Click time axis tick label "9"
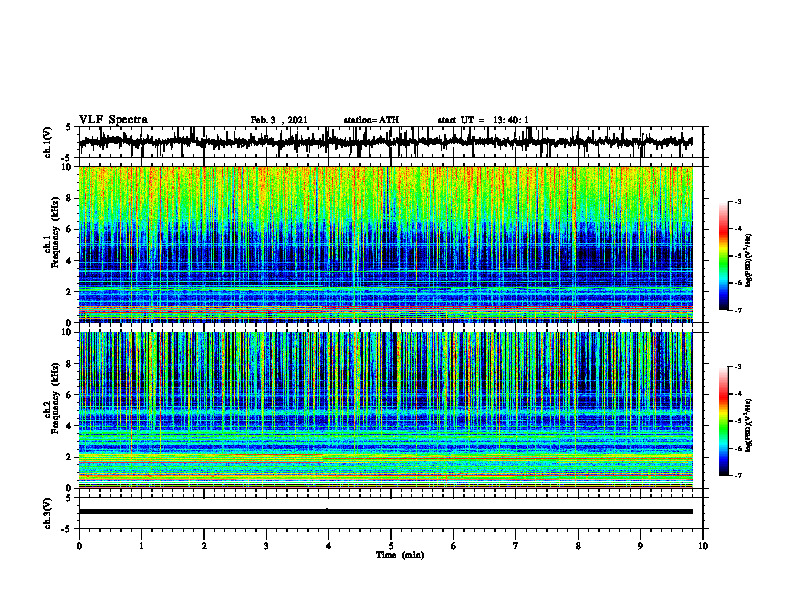This screenshot has height=612, width=792. (640, 546)
